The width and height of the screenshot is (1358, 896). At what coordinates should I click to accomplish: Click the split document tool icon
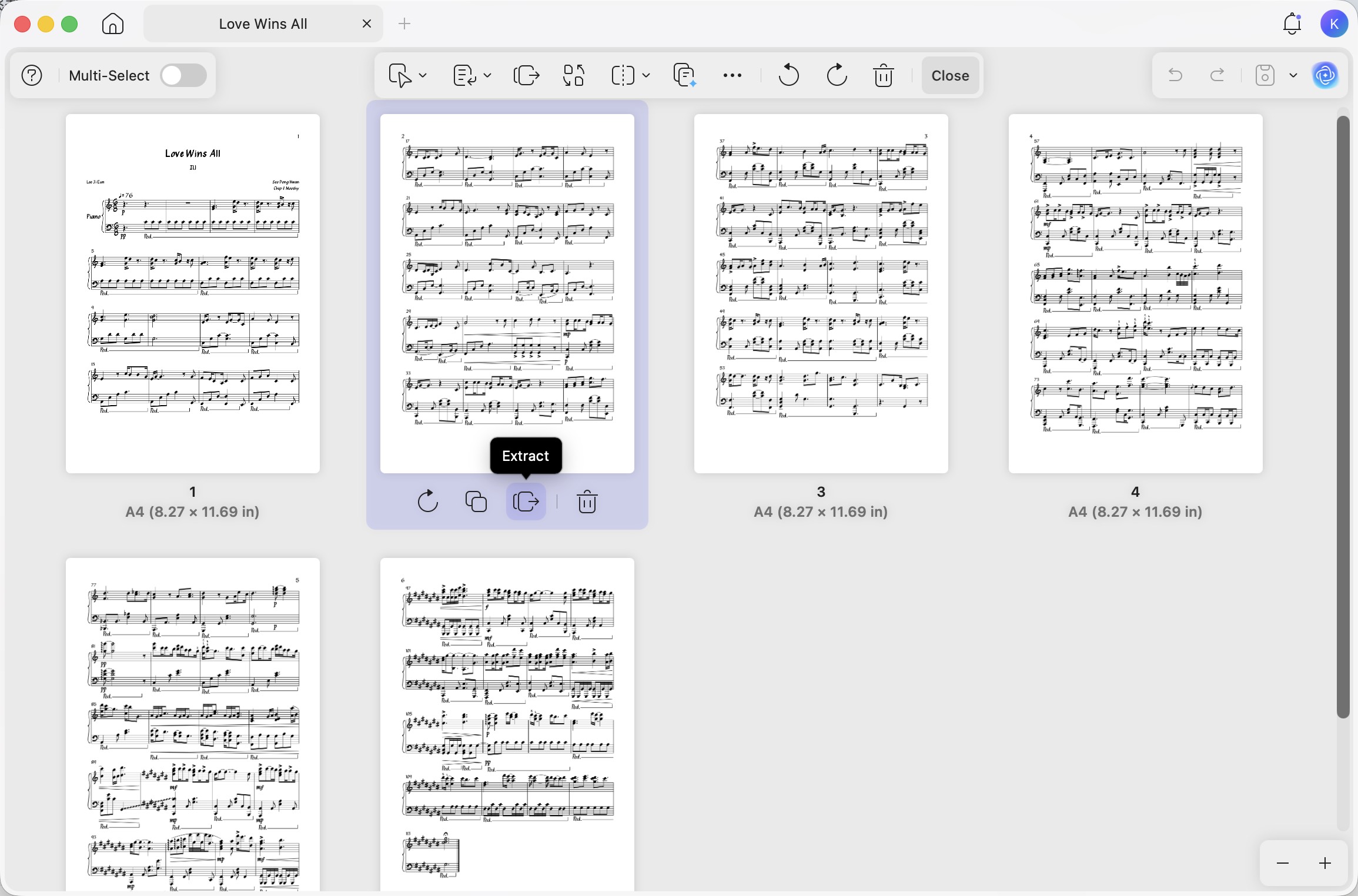coord(623,75)
